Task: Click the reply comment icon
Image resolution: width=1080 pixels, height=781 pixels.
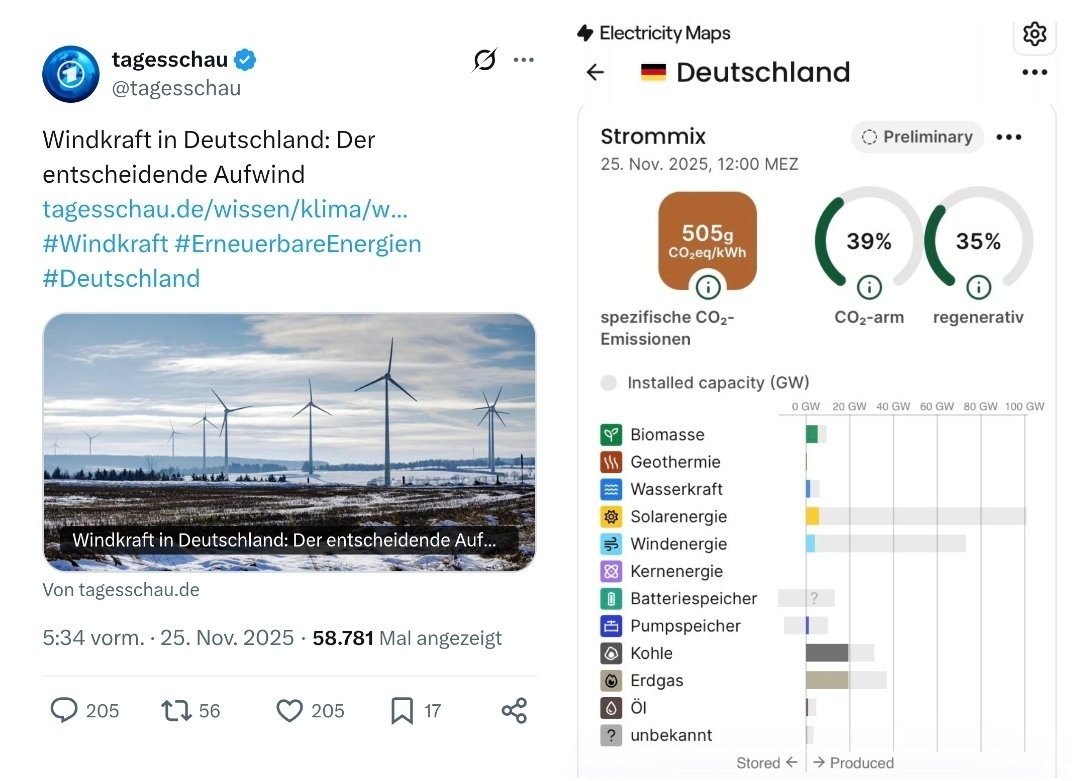Action: [x=65, y=710]
